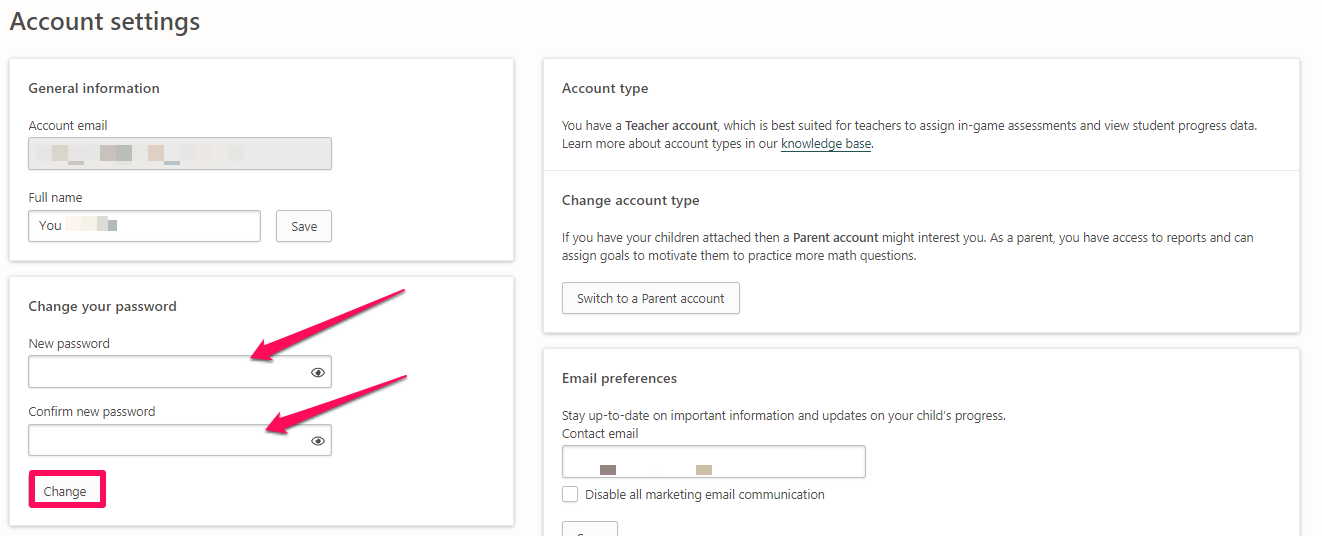Click the 'Stay up-to-date on important information' text
1322x536 pixels.
pos(784,415)
